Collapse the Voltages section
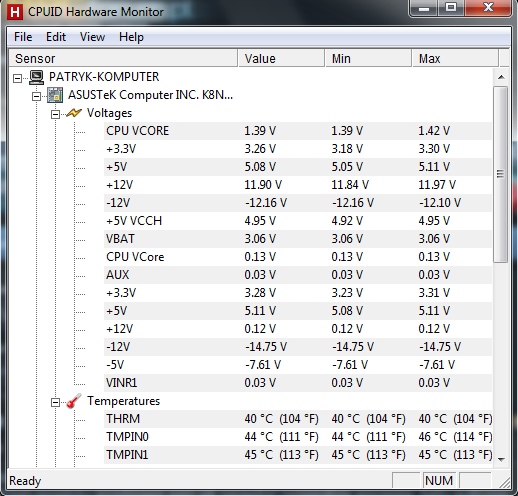 [55, 114]
